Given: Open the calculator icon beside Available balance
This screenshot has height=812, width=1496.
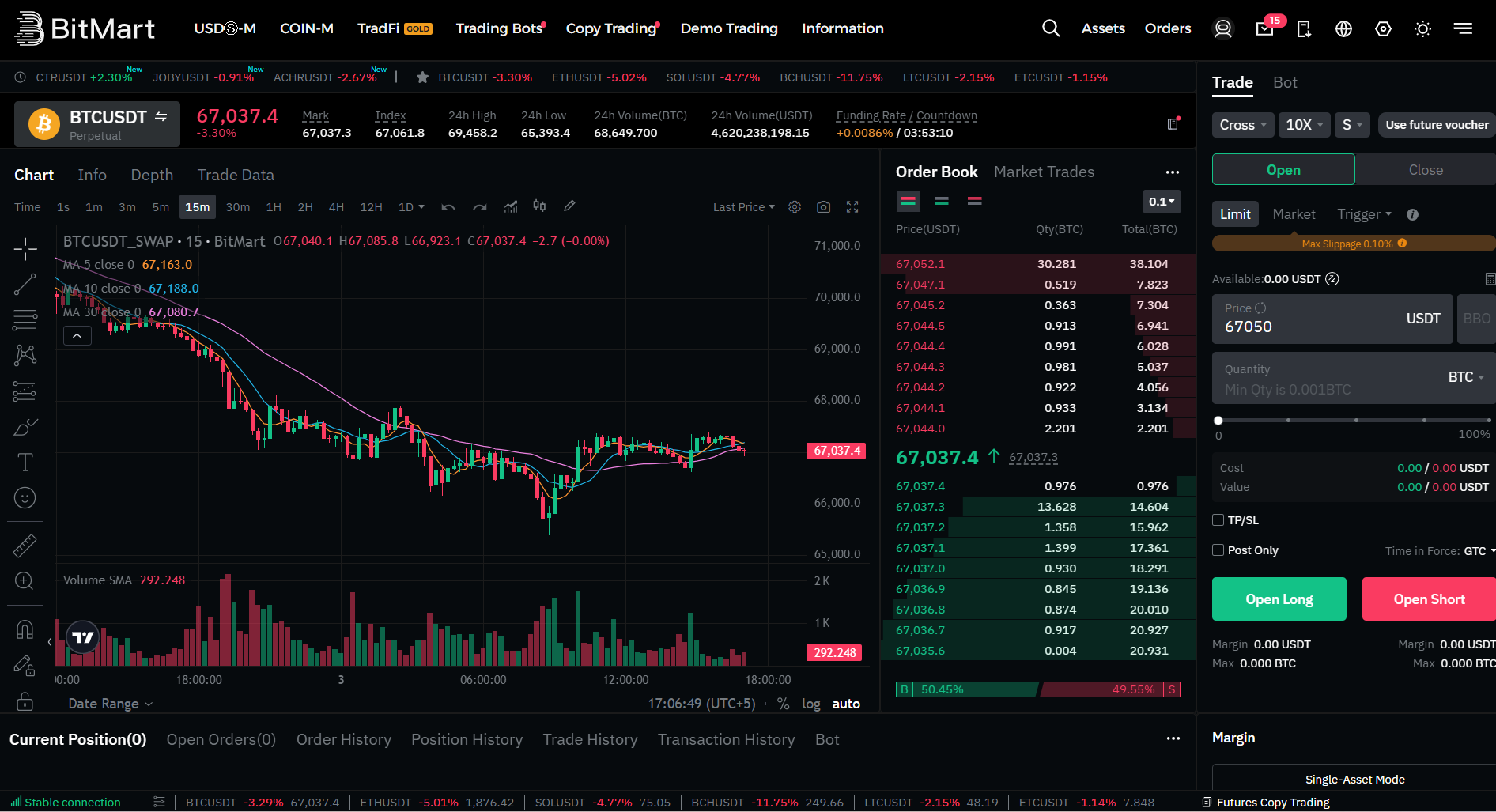Looking at the screenshot, I should 1490,279.
